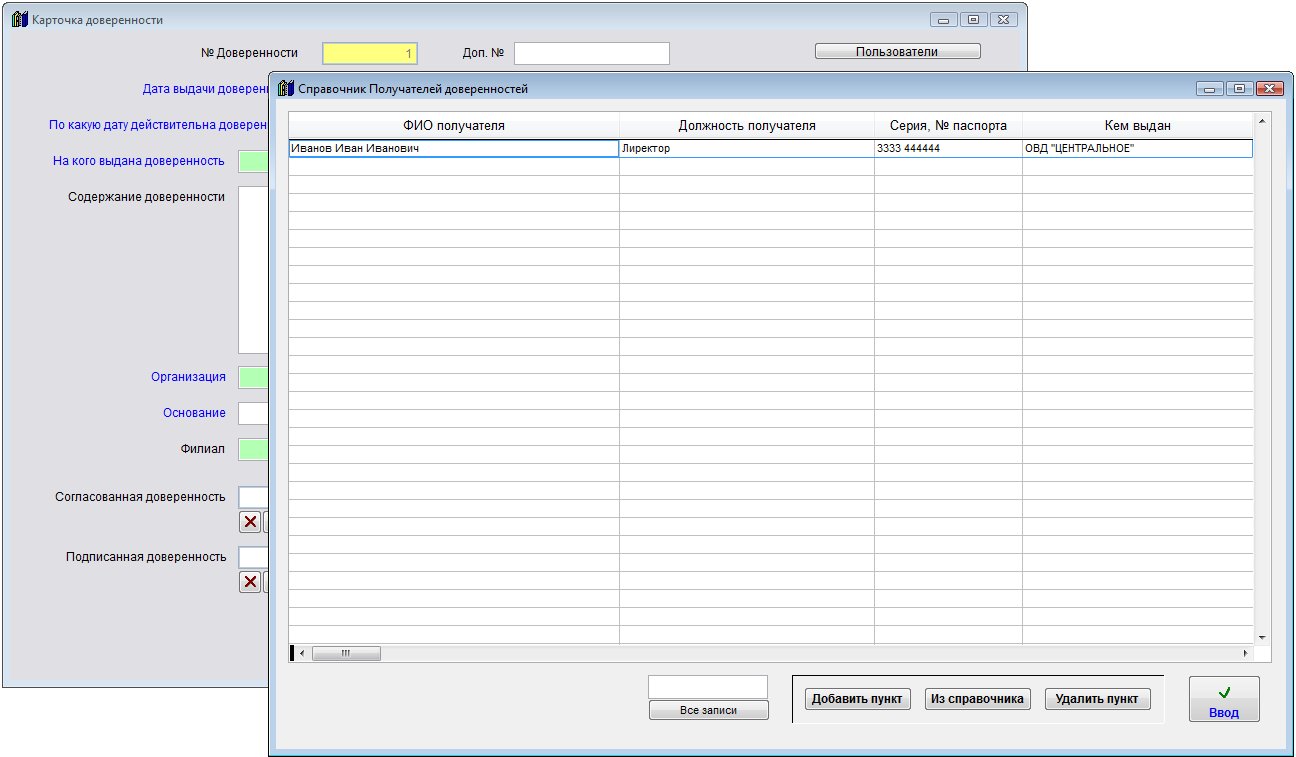Click the Серия, № паспорта column header
Viewport: 1296px width, 757px height.
tap(948, 125)
